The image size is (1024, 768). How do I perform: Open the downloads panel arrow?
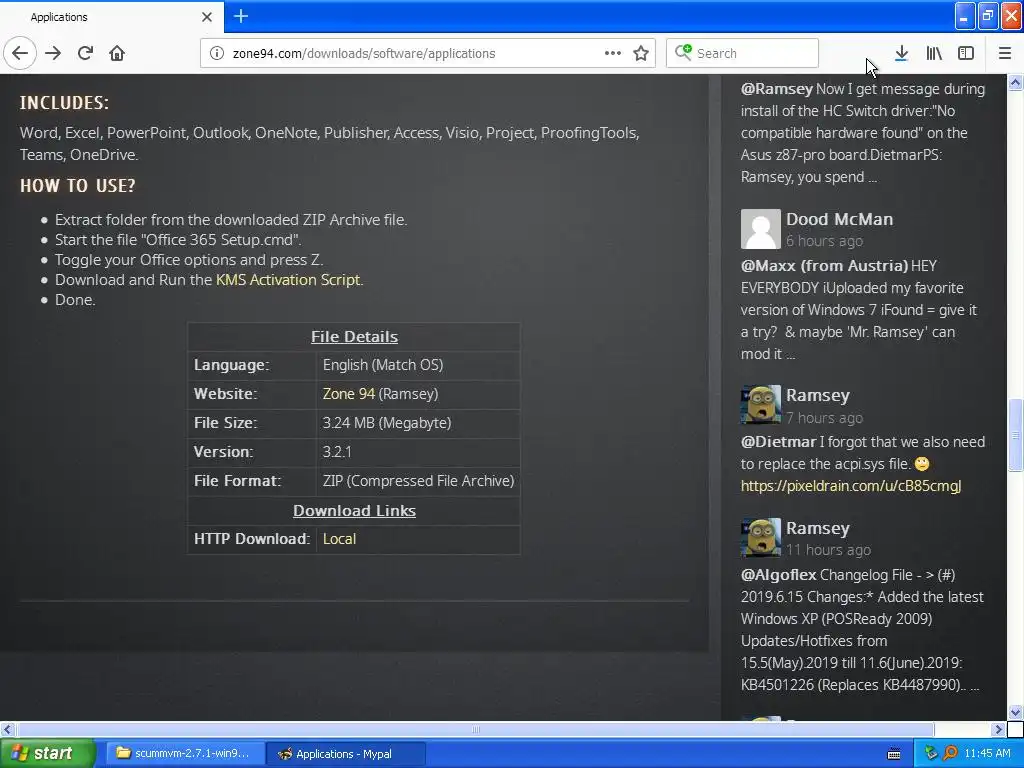point(901,53)
